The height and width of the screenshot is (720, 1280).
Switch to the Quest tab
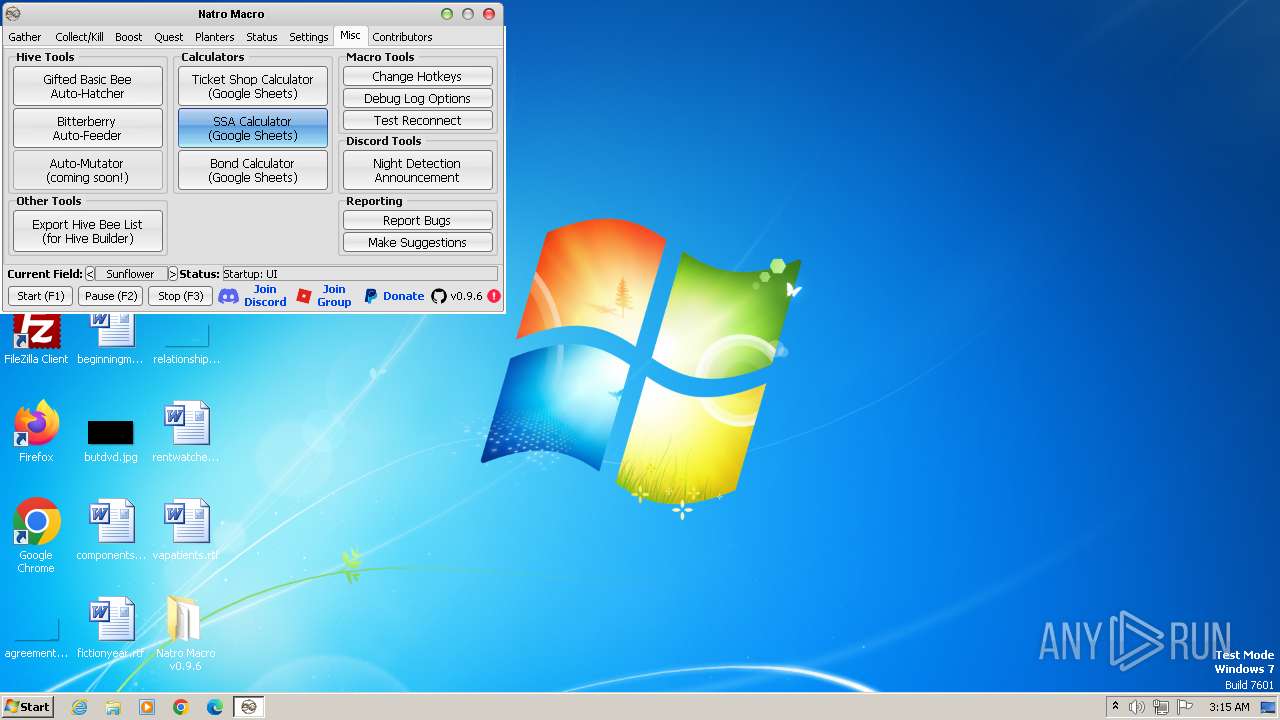click(169, 37)
